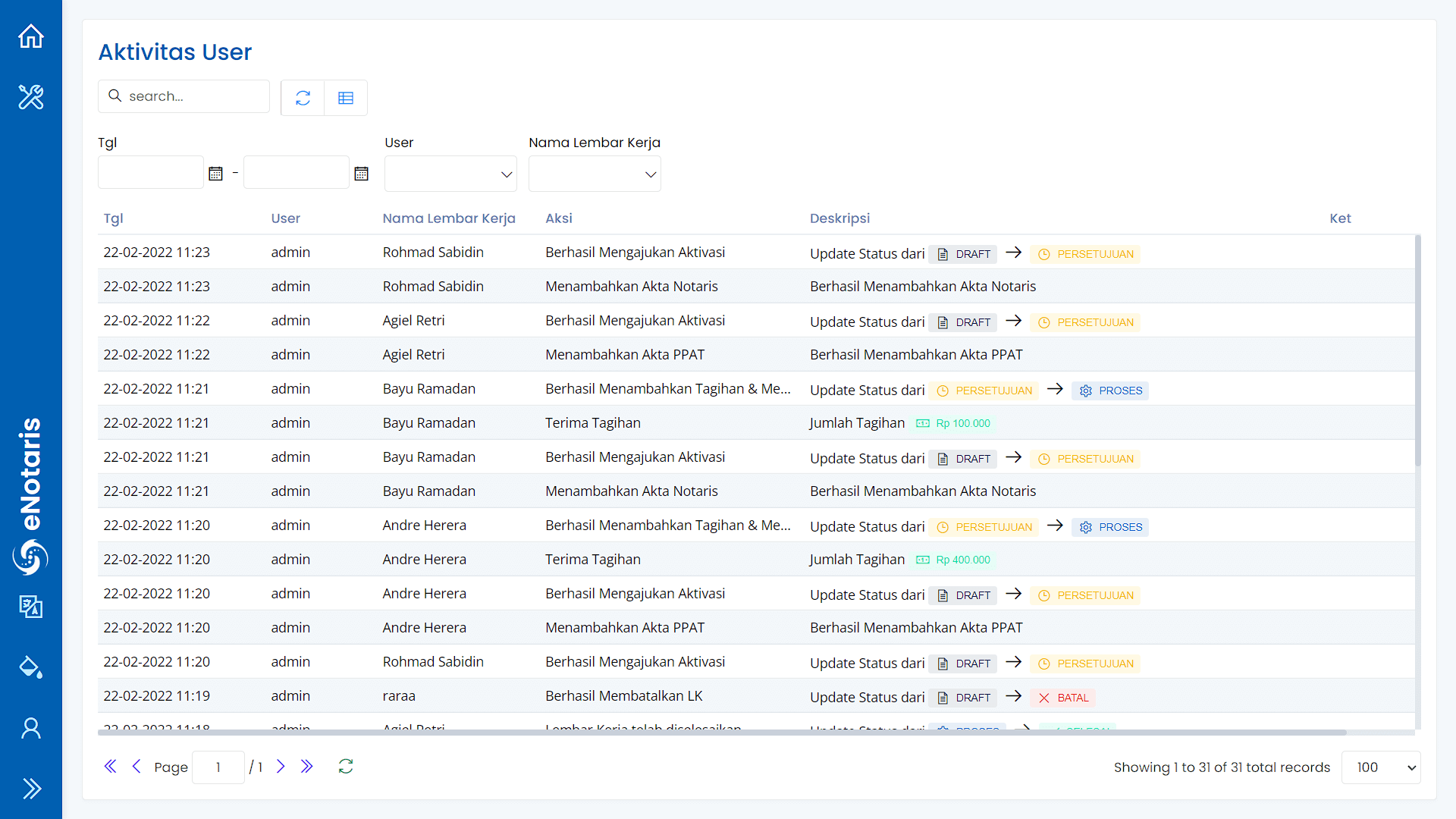Click DRAFT badge in raraa row
The width and height of the screenshot is (1456, 819).
click(963, 698)
